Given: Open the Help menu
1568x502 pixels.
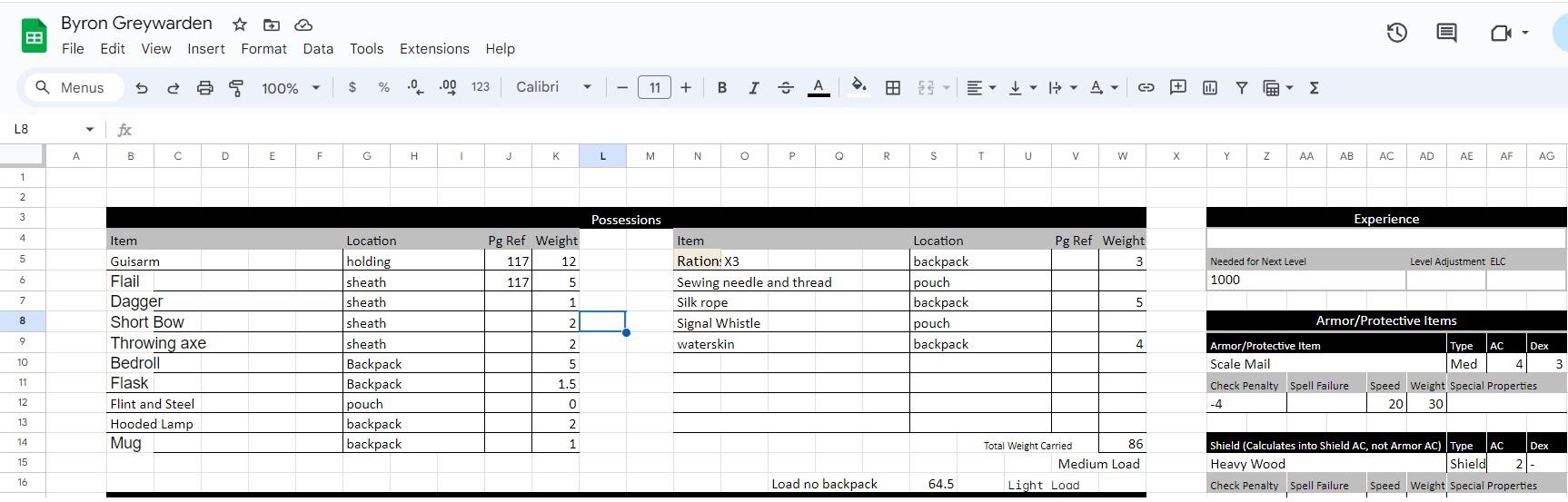Looking at the screenshot, I should tap(500, 49).
